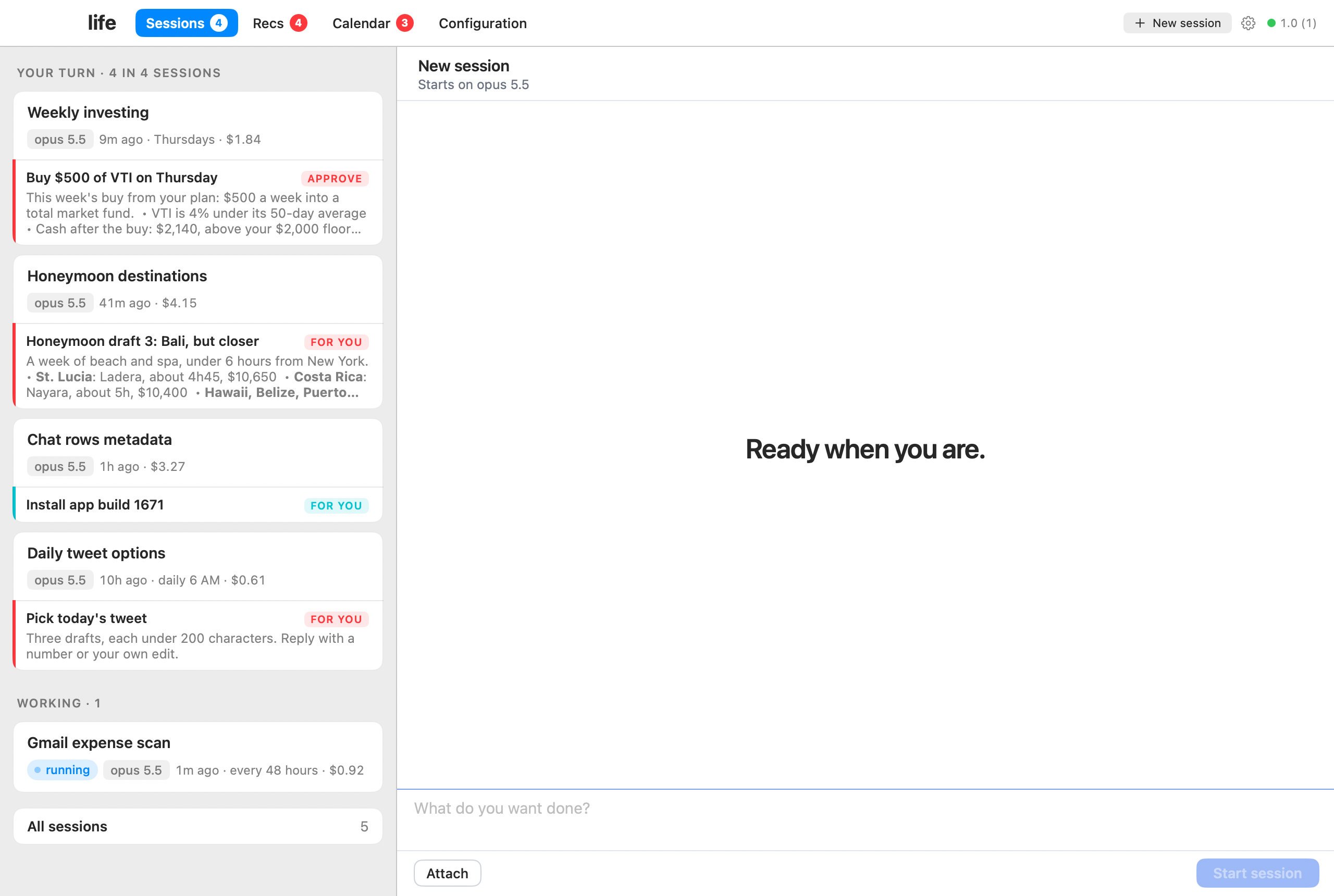
Task: Open the Daily tweet options session
Action: (198, 566)
